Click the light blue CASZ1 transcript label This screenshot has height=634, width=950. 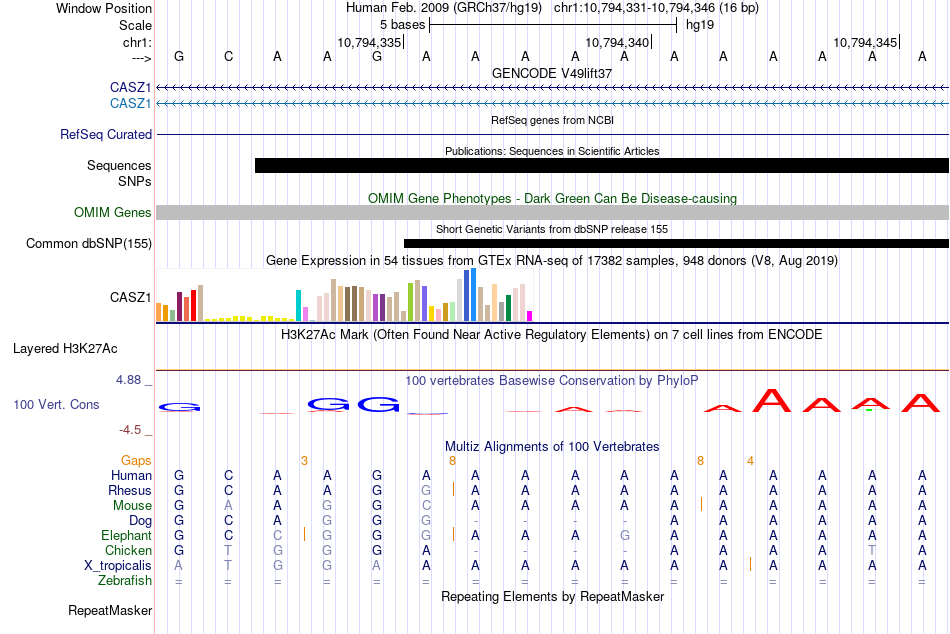click(x=130, y=103)
